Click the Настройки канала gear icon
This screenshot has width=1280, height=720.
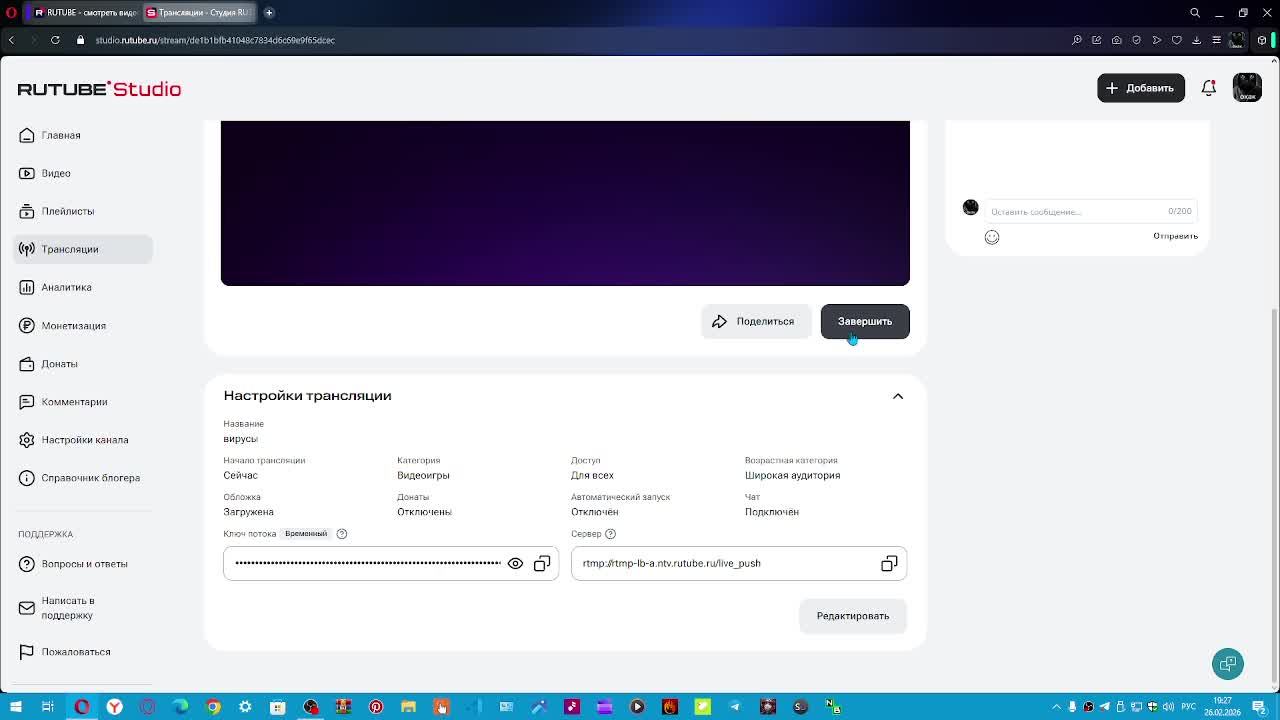[x=27, y=439]
